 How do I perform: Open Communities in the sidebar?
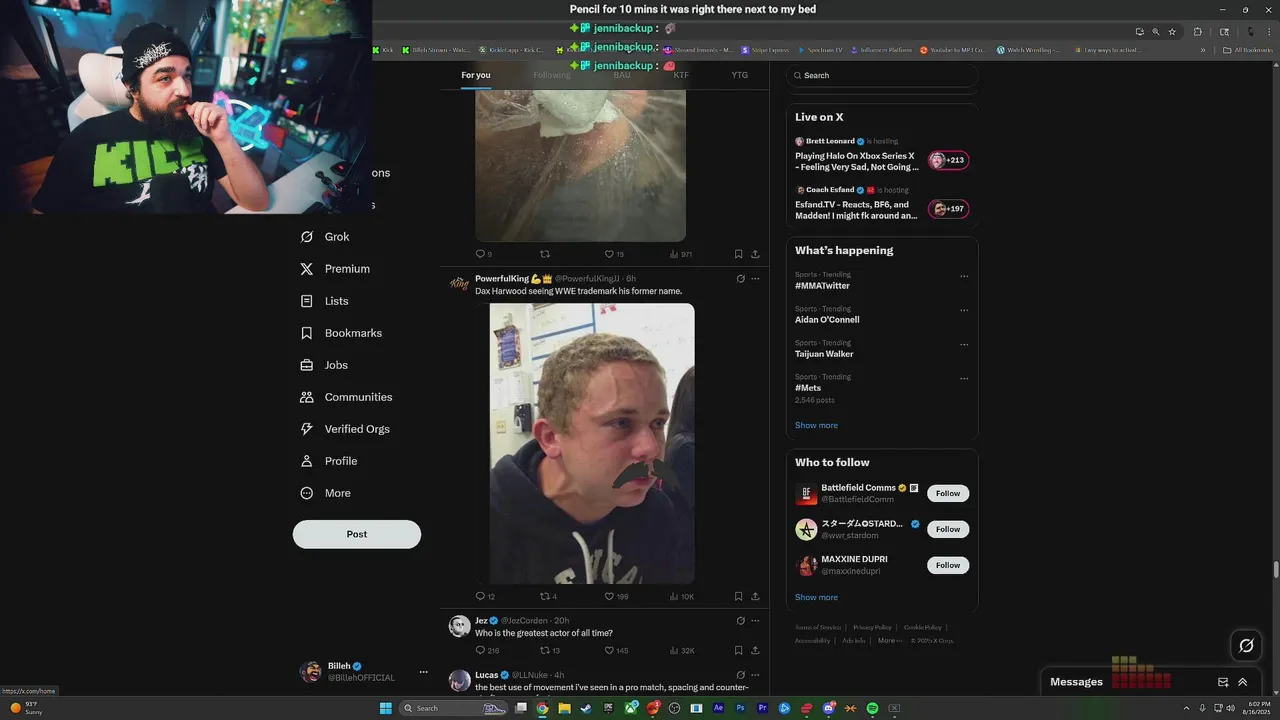pyautogui.click(x=346, y=397)
